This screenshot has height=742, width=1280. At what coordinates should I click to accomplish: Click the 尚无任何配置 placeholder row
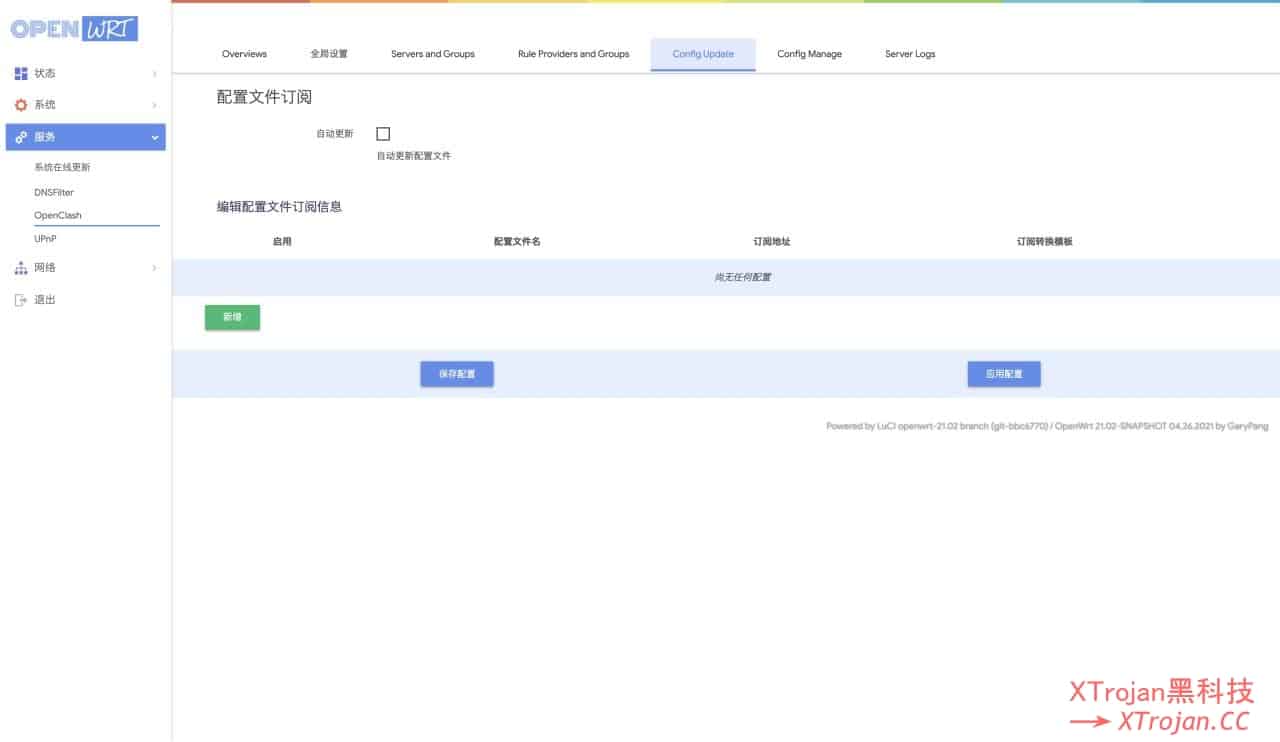726,277
